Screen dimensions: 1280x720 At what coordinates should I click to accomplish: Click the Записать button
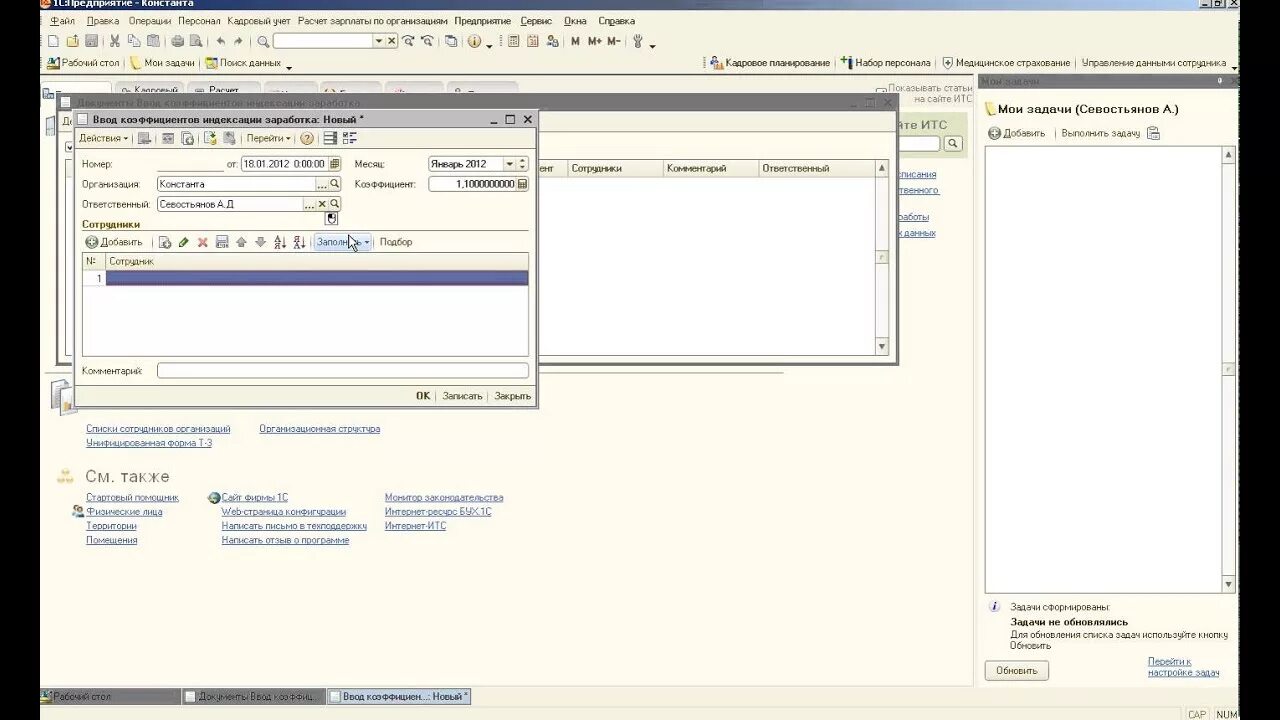[462, 396]
